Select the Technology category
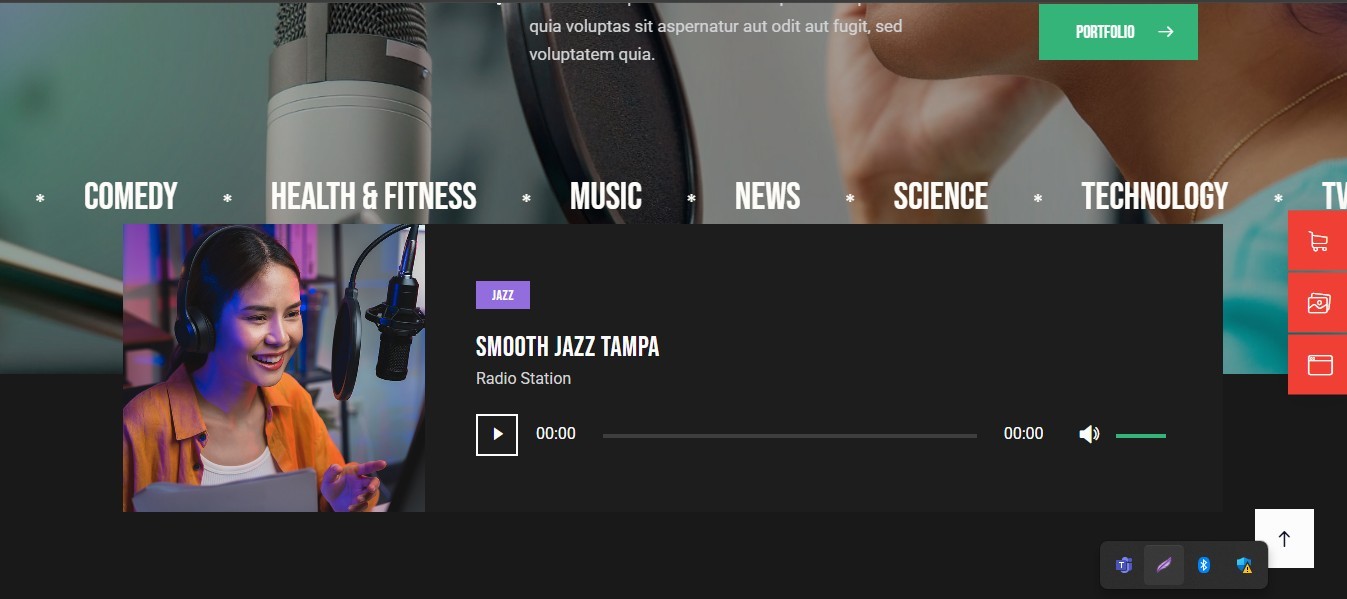This screenshot has width=1347, height=599. point(1155,197)
